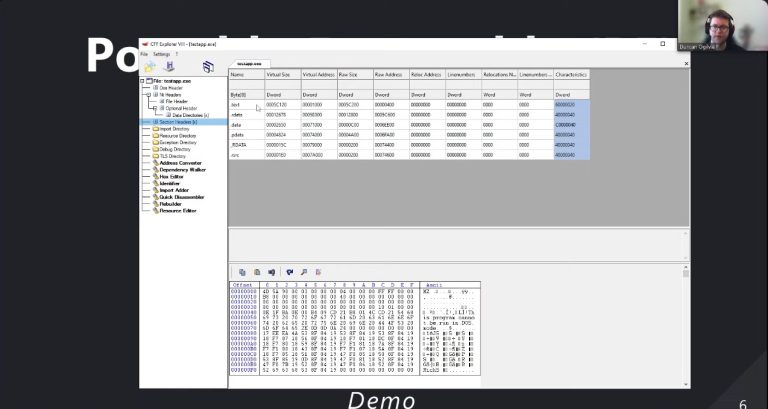Open the File menu
Viewport: 768px width, 409px height.
click(144, 54)
